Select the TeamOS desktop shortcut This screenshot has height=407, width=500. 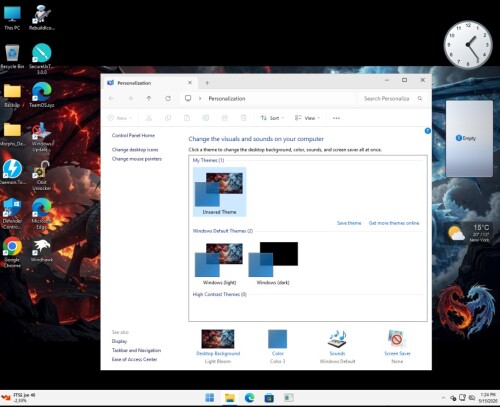42,95
